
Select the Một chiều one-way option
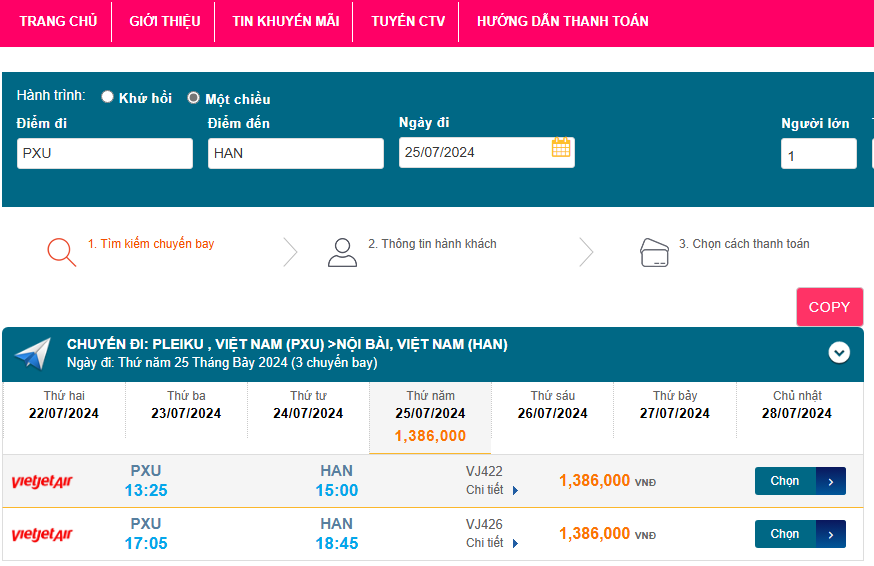(x=194, y=98)
